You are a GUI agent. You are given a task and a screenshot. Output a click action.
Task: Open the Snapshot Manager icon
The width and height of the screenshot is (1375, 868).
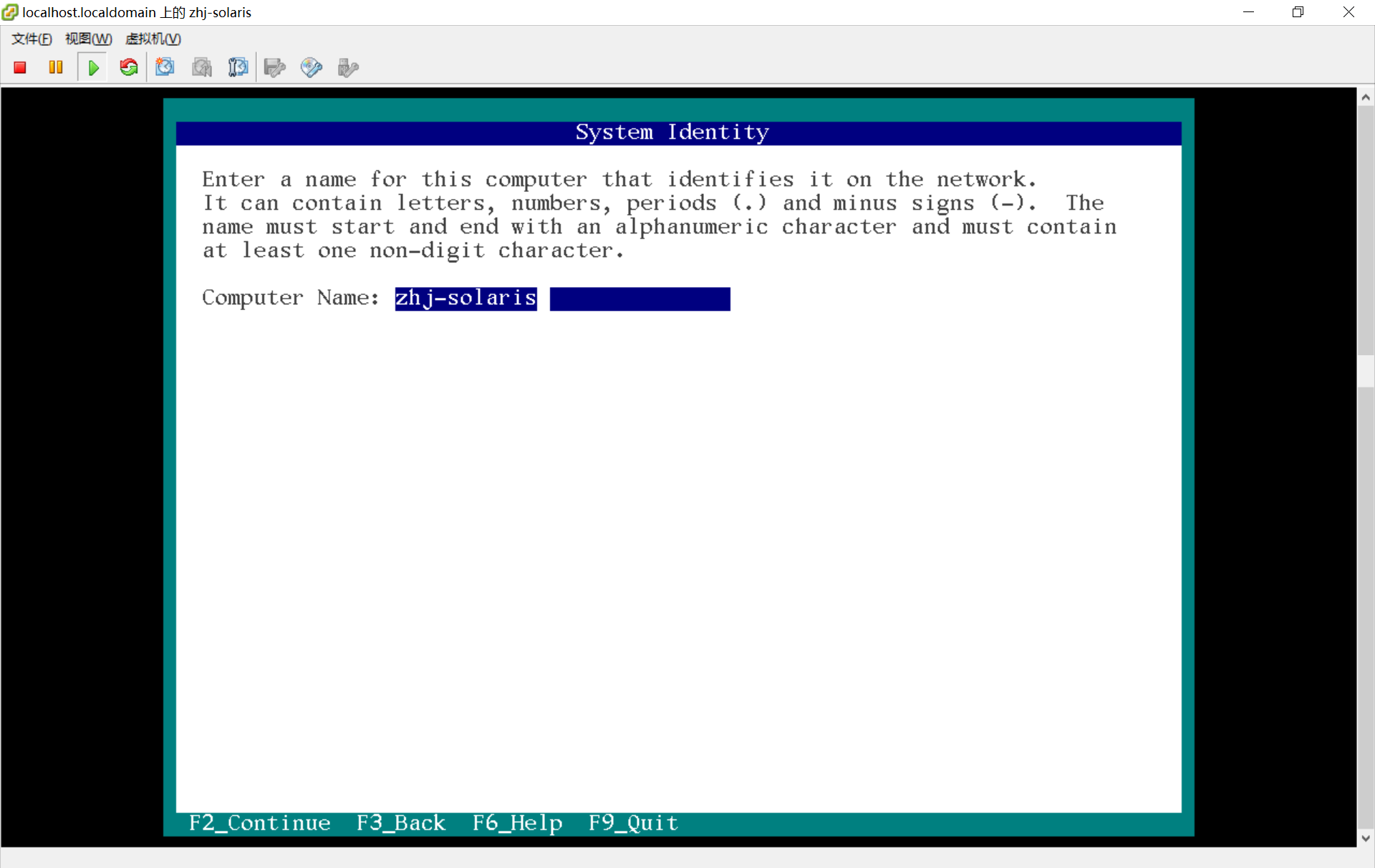(x=238, y=67)
